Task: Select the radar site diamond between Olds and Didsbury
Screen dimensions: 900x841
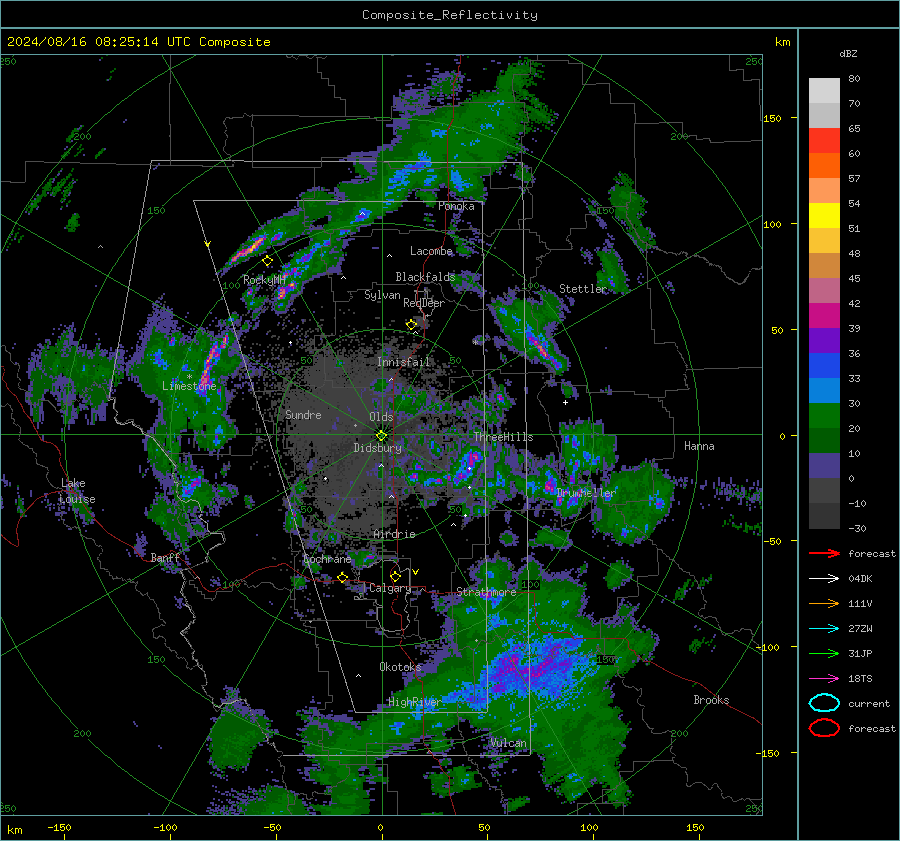Action: coord(381,435)
